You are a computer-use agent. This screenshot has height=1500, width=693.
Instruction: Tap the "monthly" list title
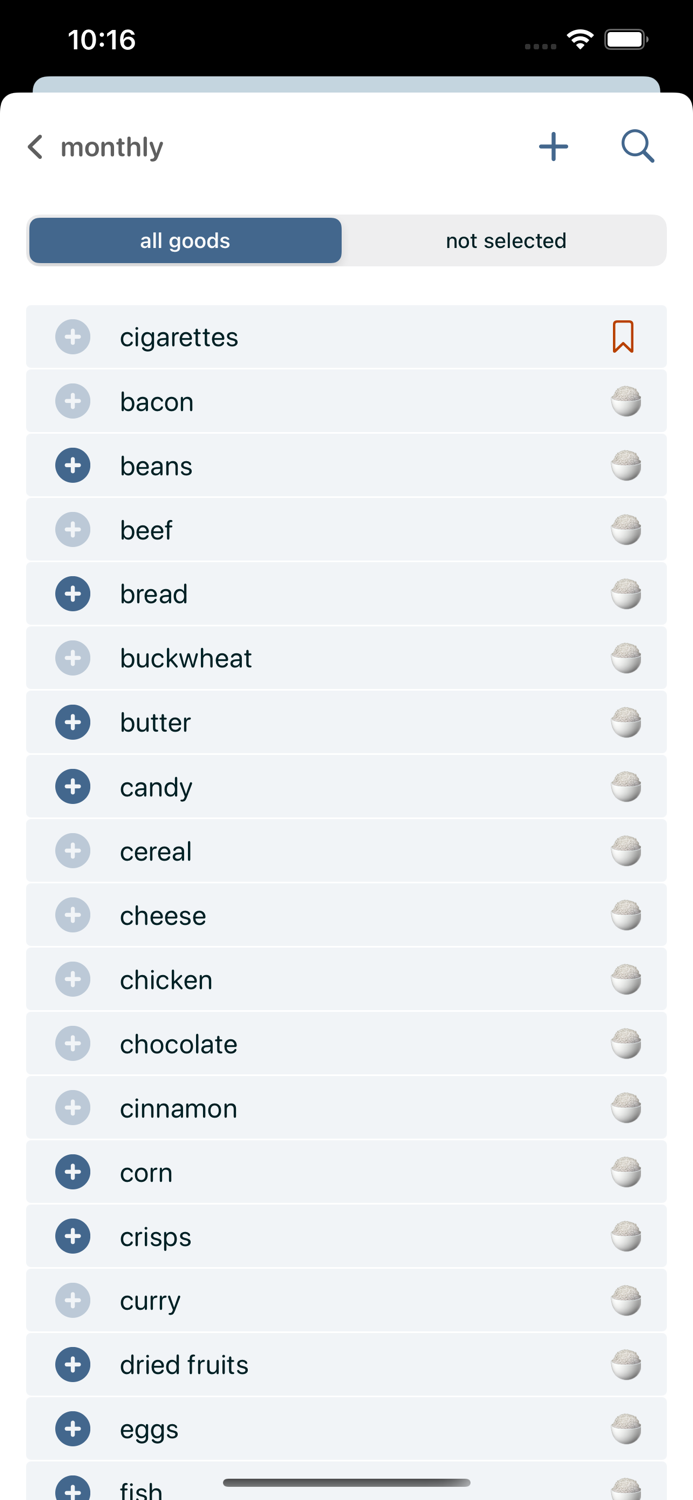[112, 147]
